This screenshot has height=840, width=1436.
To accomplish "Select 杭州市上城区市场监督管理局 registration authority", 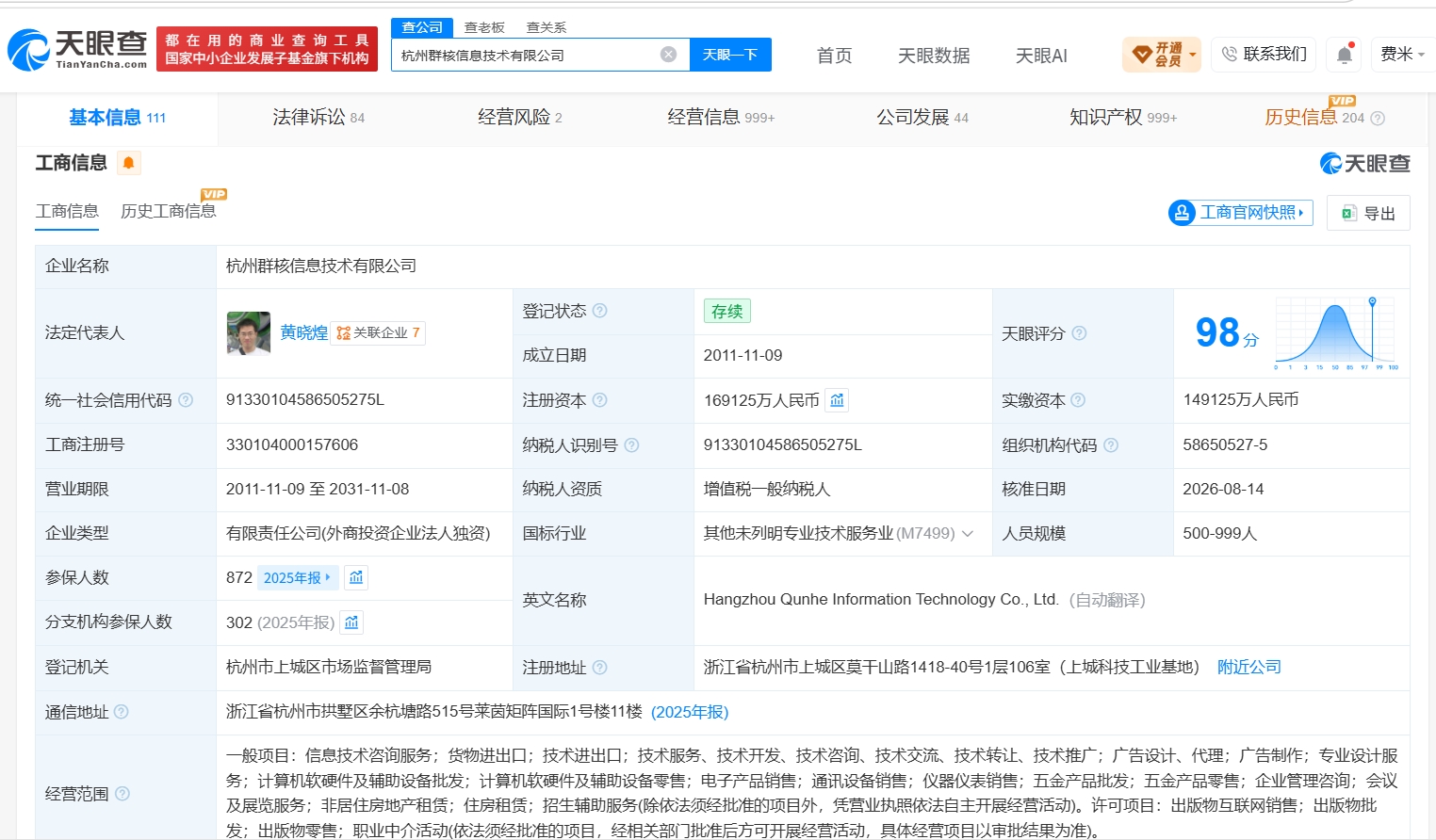I will coord(329,667).
